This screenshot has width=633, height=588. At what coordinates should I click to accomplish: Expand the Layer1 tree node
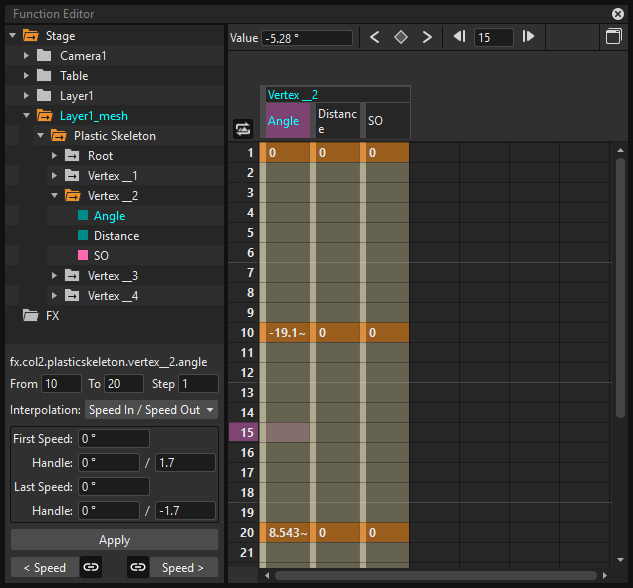pos(26,96)
